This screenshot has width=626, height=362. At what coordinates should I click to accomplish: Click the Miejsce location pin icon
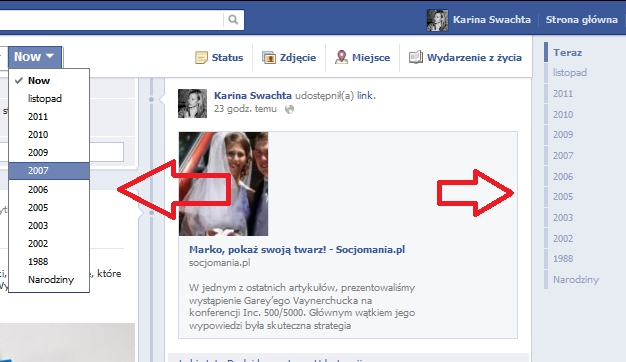[341, 57]
